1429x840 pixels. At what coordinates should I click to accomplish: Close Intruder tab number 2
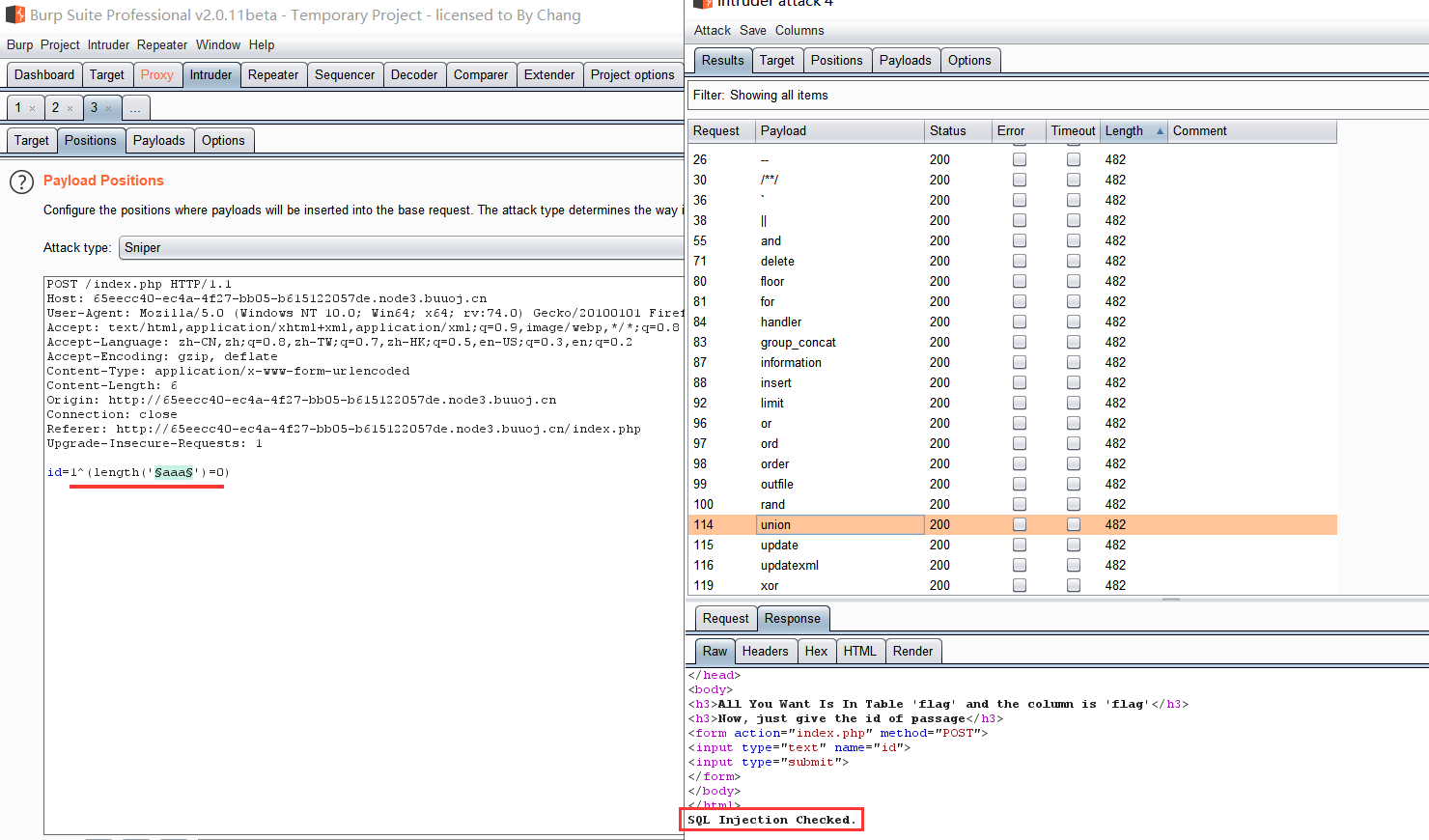point(70,108)
